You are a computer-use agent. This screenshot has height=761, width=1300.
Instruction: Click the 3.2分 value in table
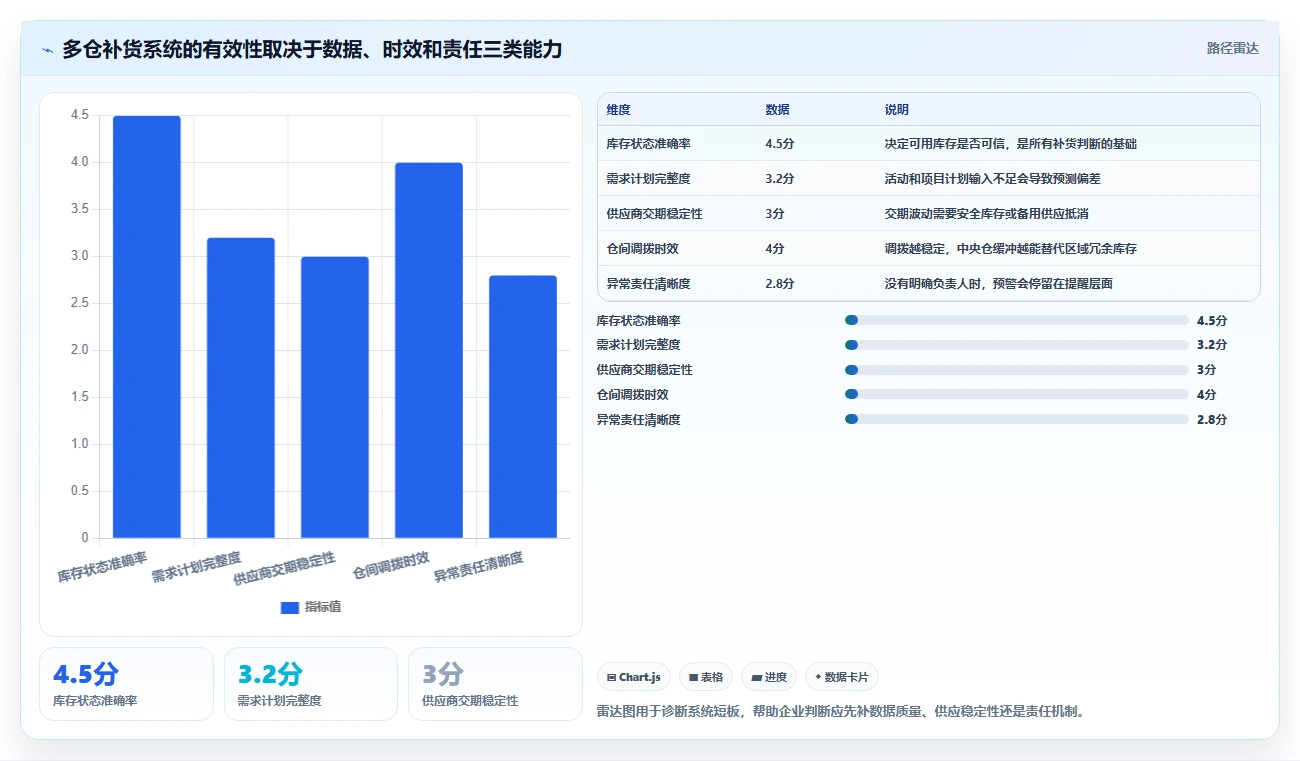click(780, 179)
